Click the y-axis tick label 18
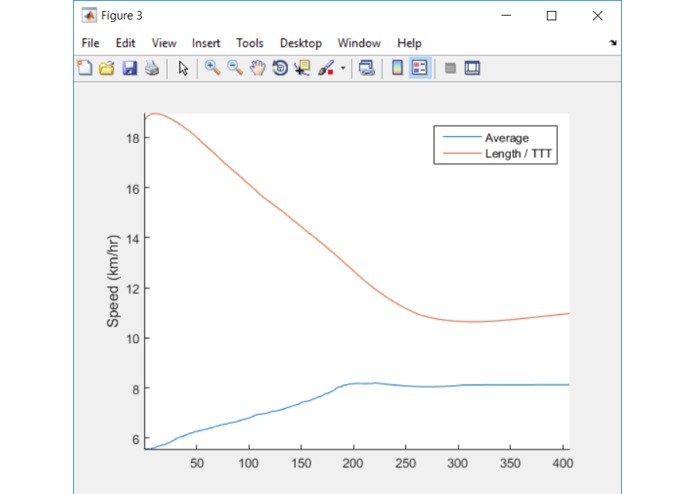Image resolution: width=695 pixels, height=494 pixels. click(133, 138)
